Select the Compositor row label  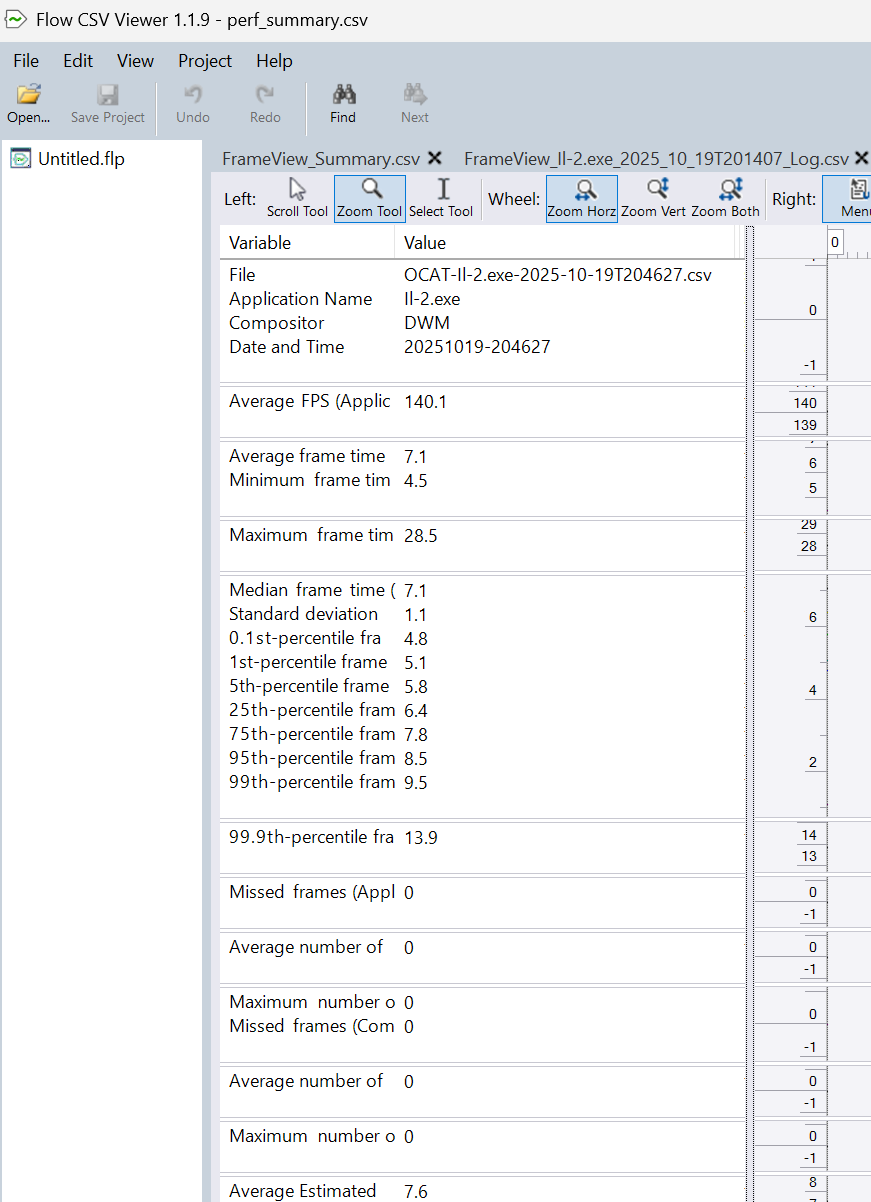pos(277,323)
